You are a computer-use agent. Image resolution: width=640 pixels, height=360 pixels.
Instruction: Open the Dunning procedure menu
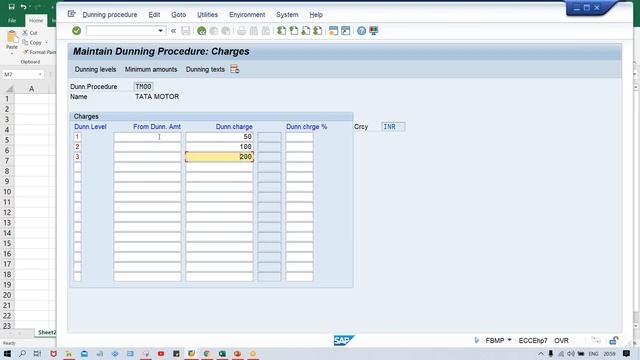pyautogui.click(x=110, y=15)
